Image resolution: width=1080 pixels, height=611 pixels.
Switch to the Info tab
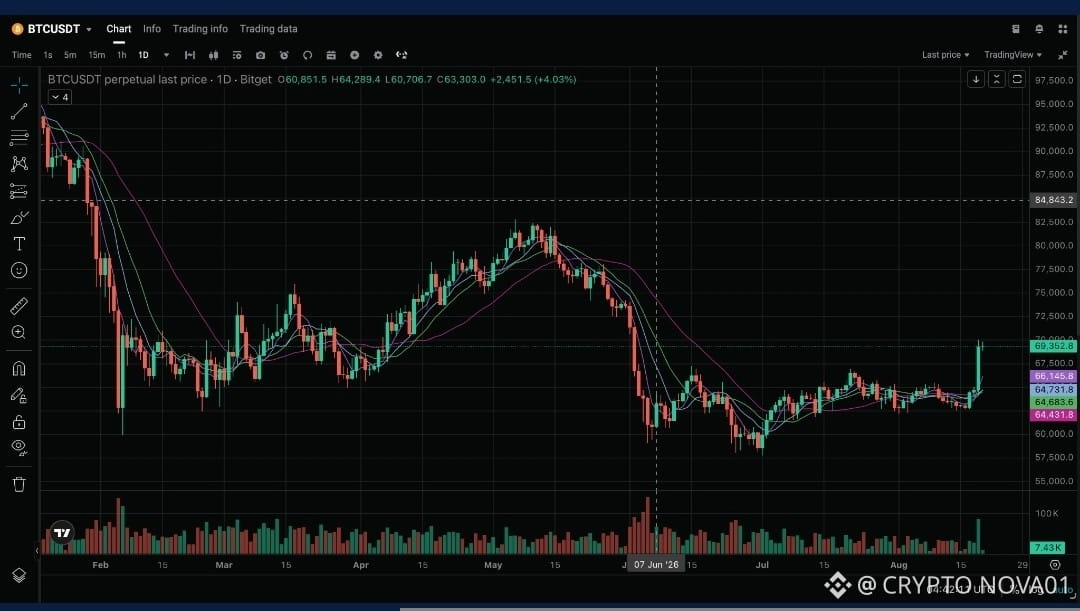(x=152, y=29)
